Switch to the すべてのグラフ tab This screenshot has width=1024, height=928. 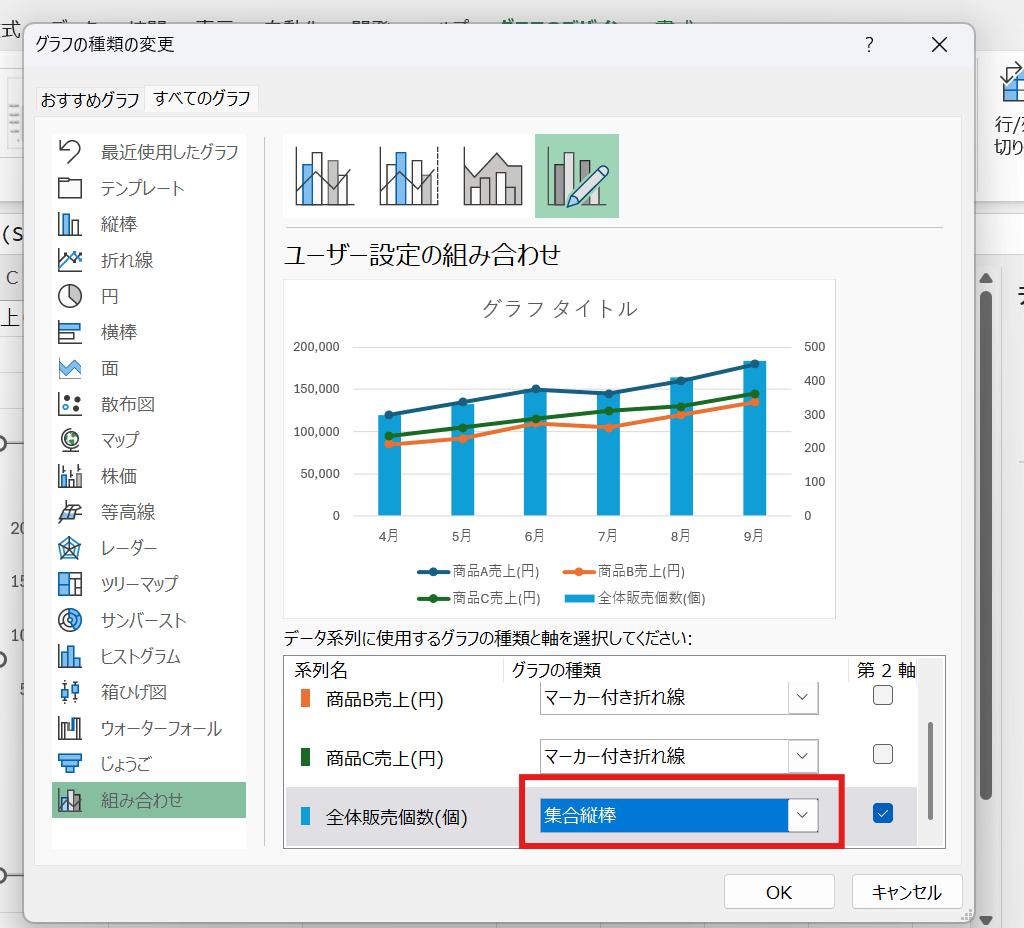click(201, 100)
